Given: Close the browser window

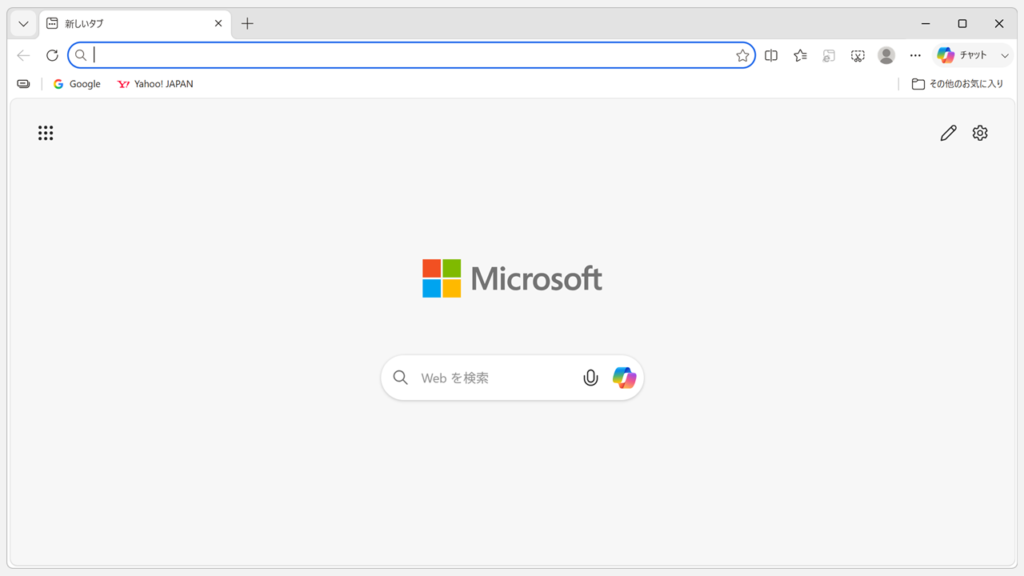Looking at the screenshot, I should click(x=999, y=24).
